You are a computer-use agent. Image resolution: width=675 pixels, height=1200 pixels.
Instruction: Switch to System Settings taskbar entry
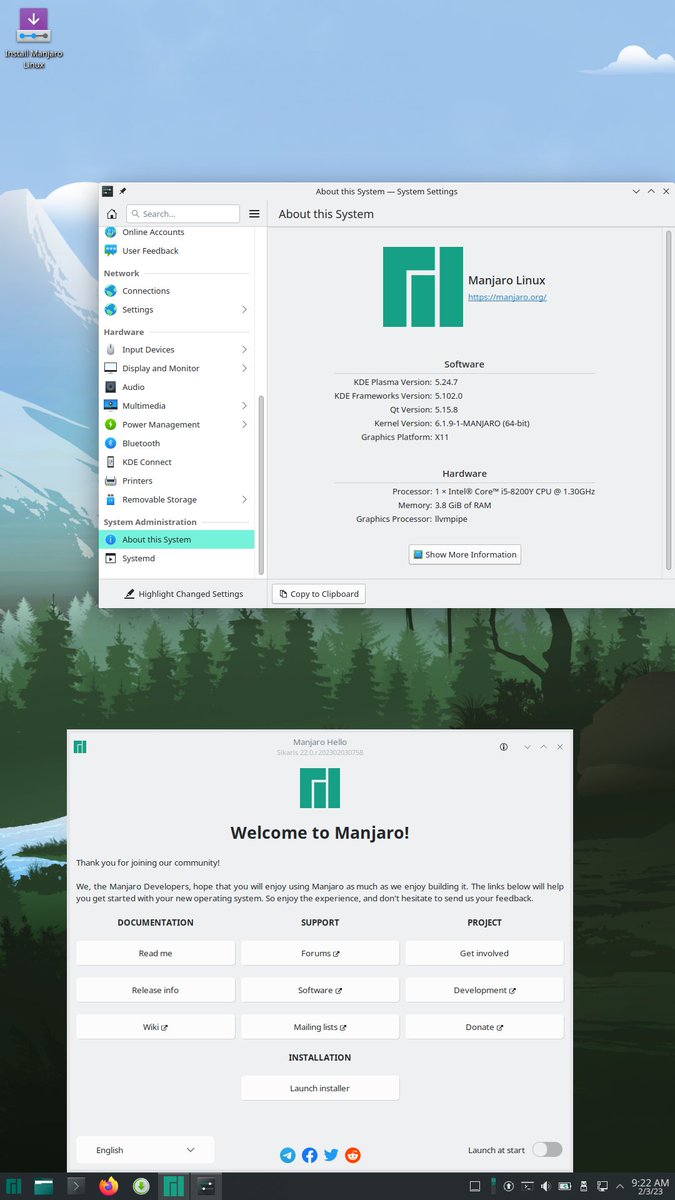point(206,1186)
